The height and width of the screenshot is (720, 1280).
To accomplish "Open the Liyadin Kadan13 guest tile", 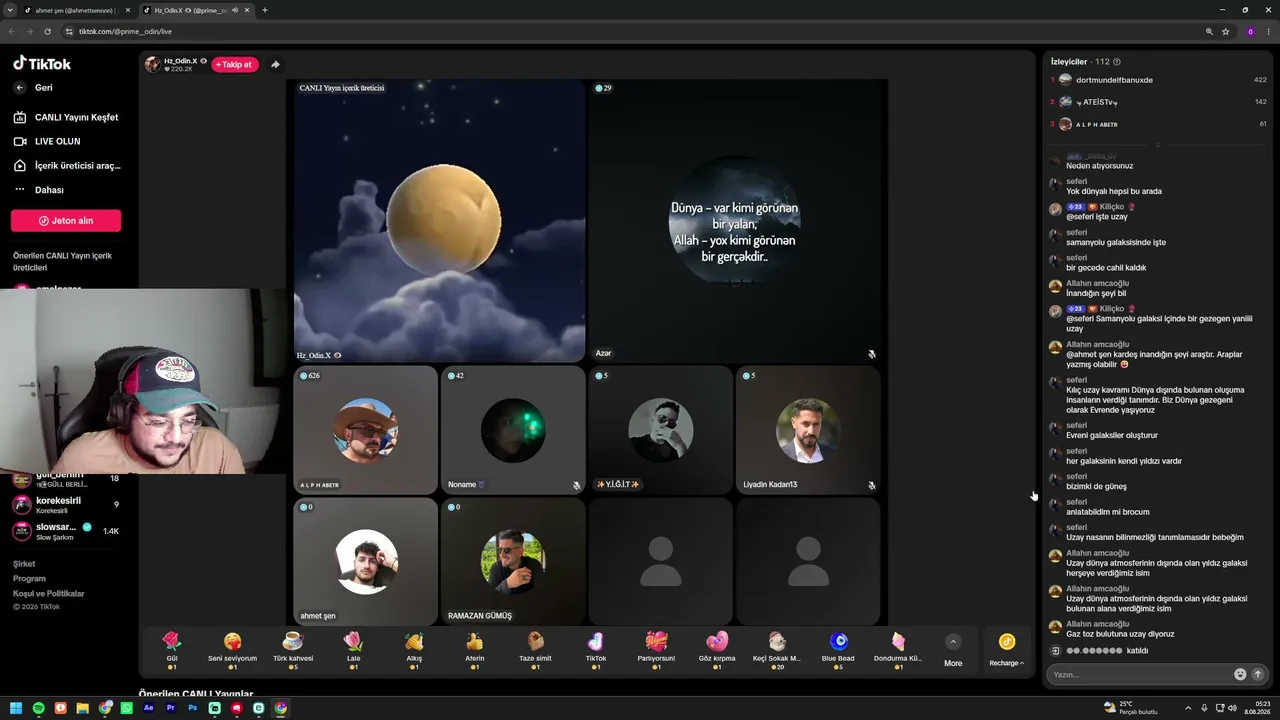I will coord(808,430).
